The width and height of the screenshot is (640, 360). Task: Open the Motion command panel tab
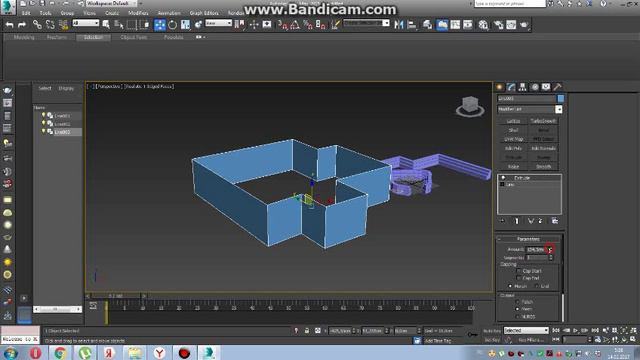(x=534, y=87)
